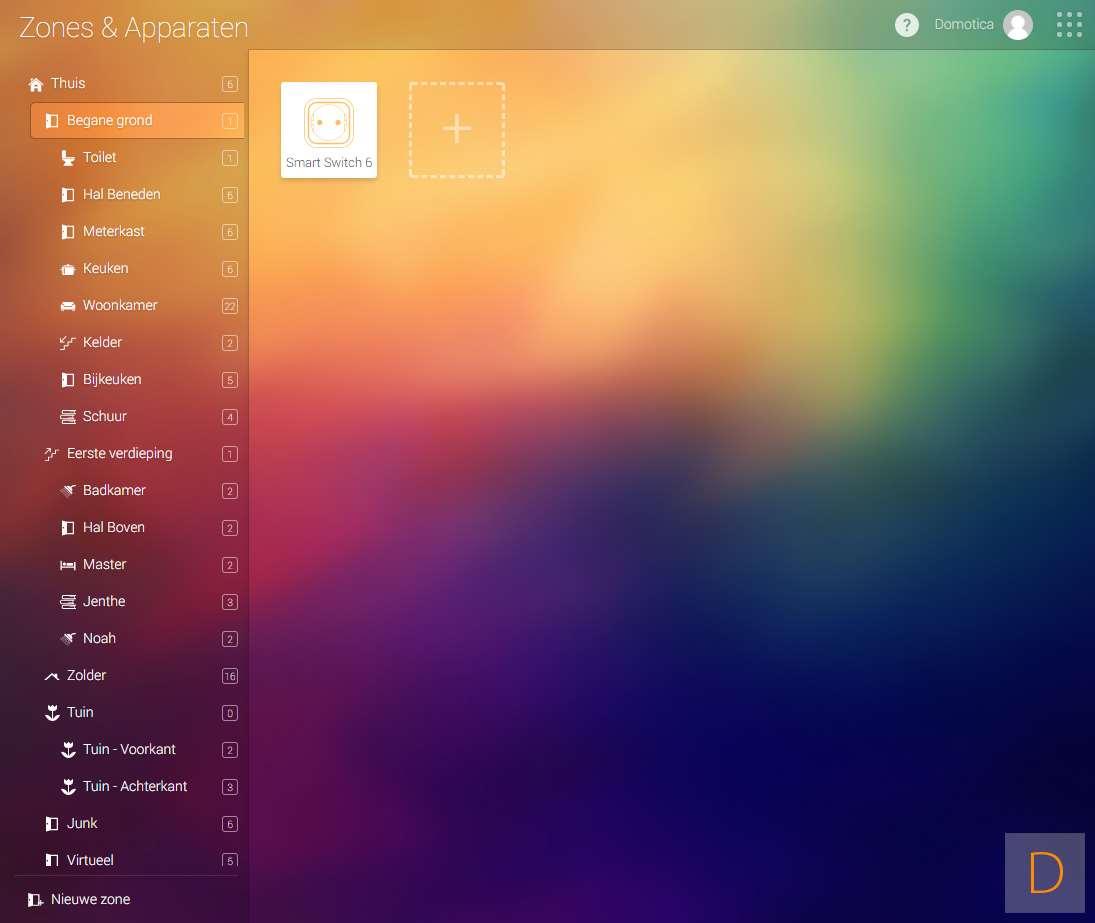This screenshot has width=1095, height=923.
Task: Click the Tuin device count badge 0
Action: 230,714
